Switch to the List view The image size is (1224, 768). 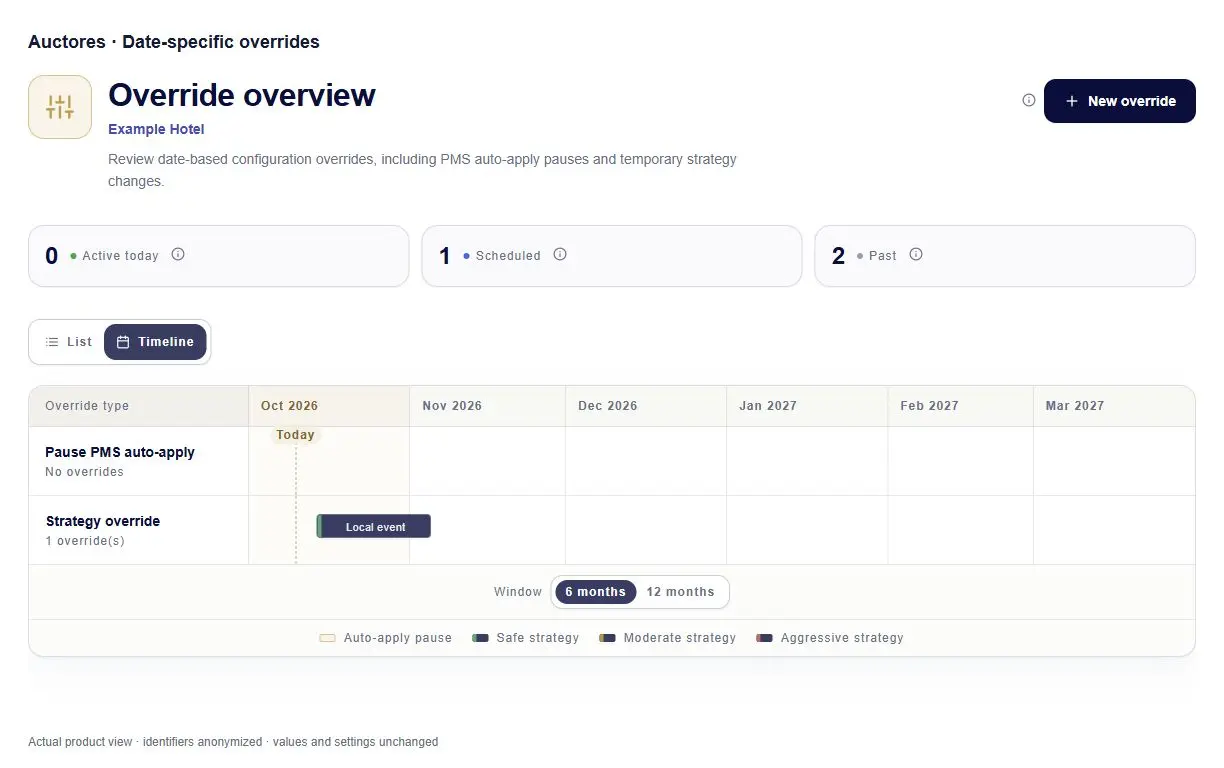coord(68,342)
